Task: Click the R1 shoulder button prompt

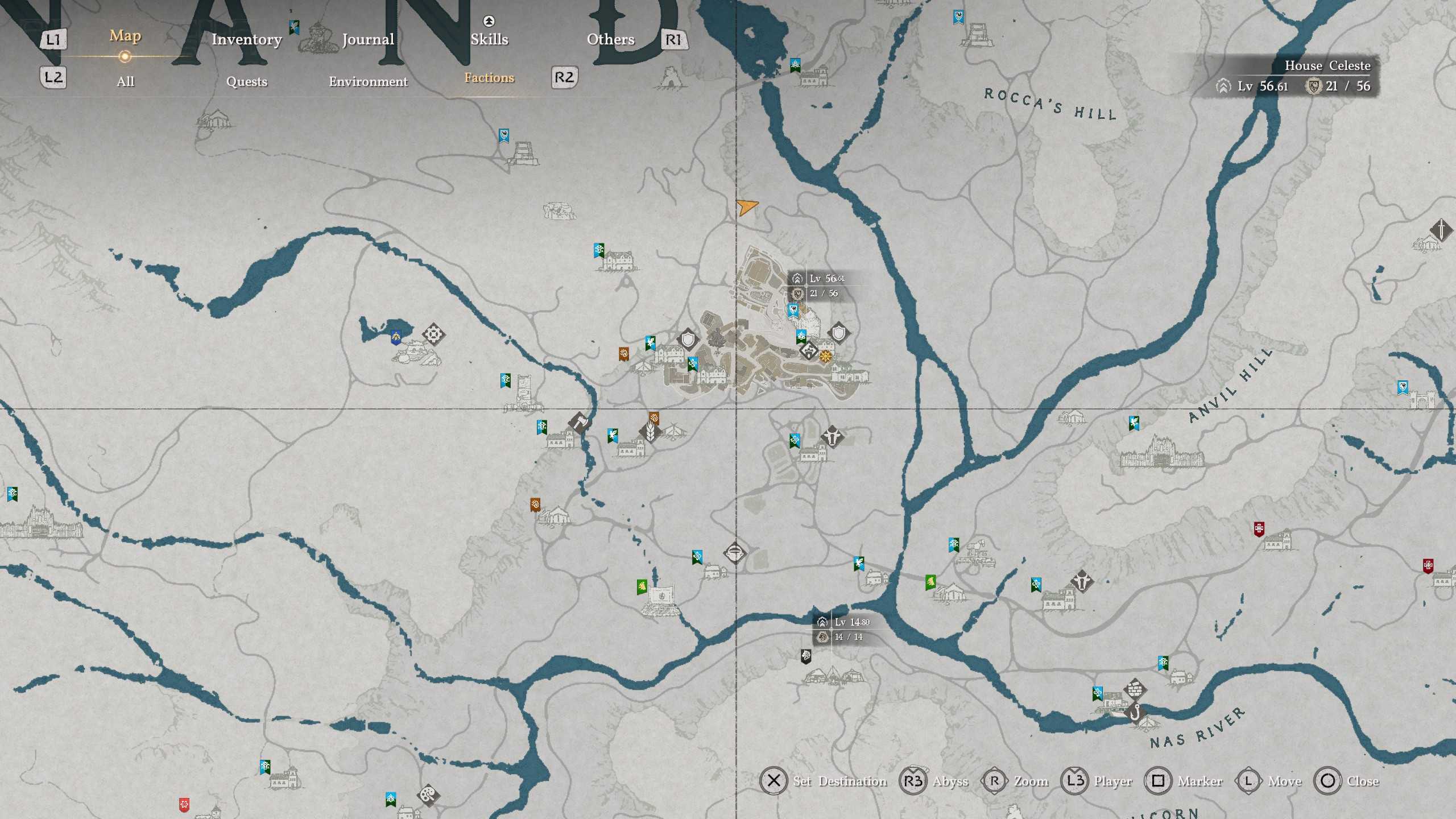Action: 674,40
